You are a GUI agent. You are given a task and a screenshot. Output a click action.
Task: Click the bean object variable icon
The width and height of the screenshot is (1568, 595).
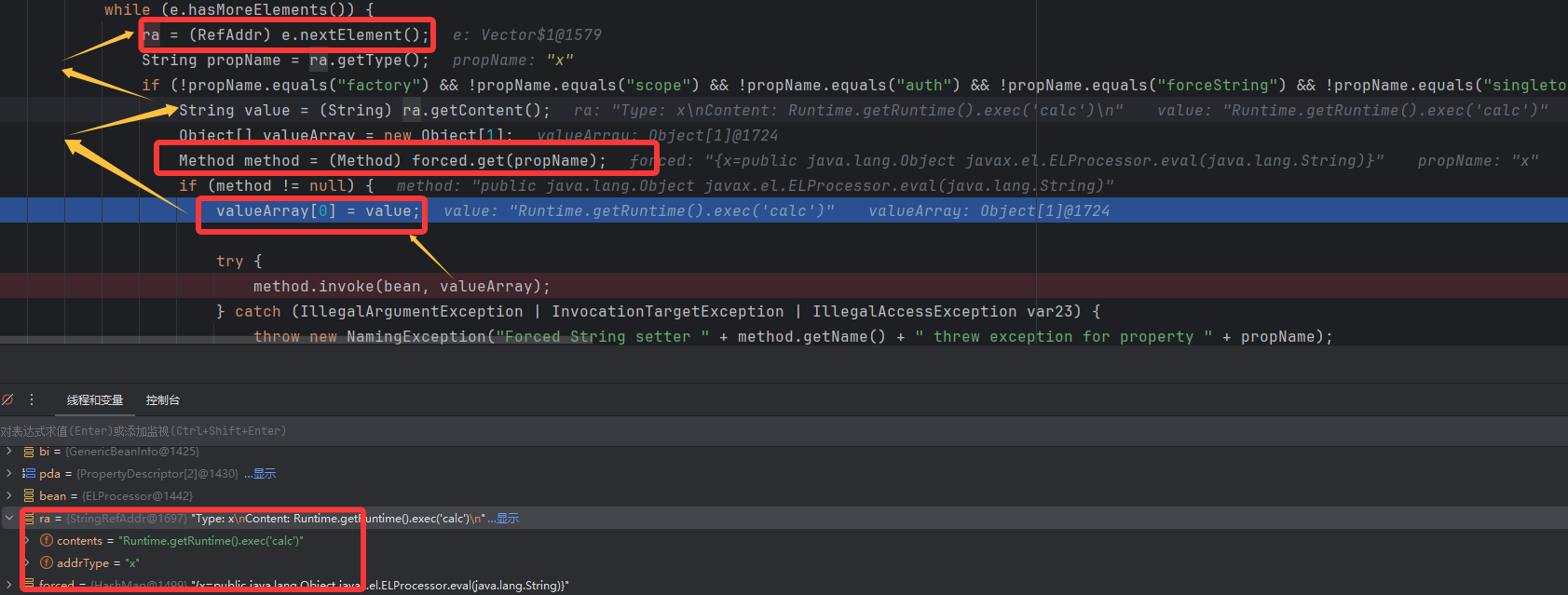(x=29, y=496)
